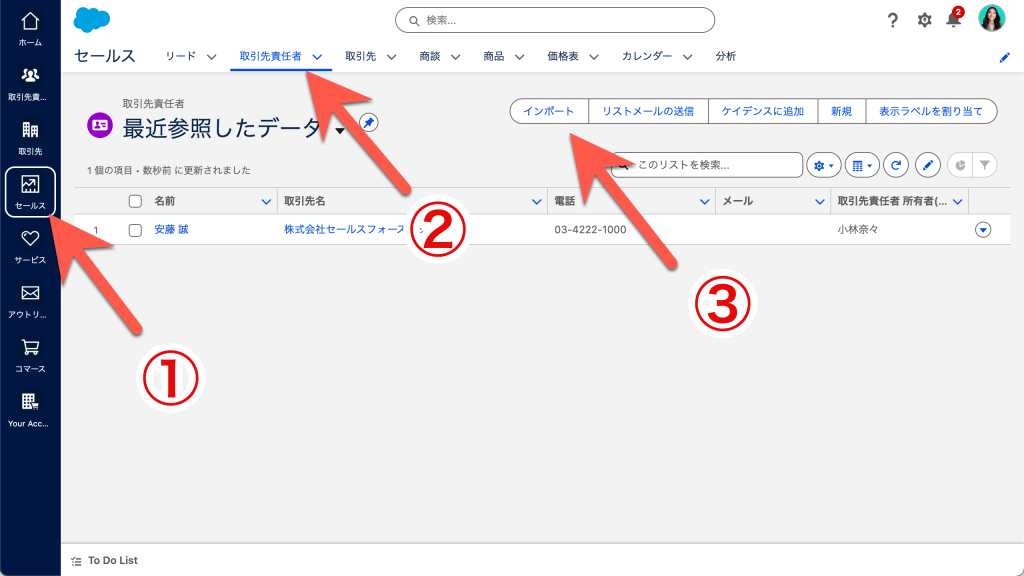Show charts panel
This screenshot has height=576, width=1024.
click(959, 165)
